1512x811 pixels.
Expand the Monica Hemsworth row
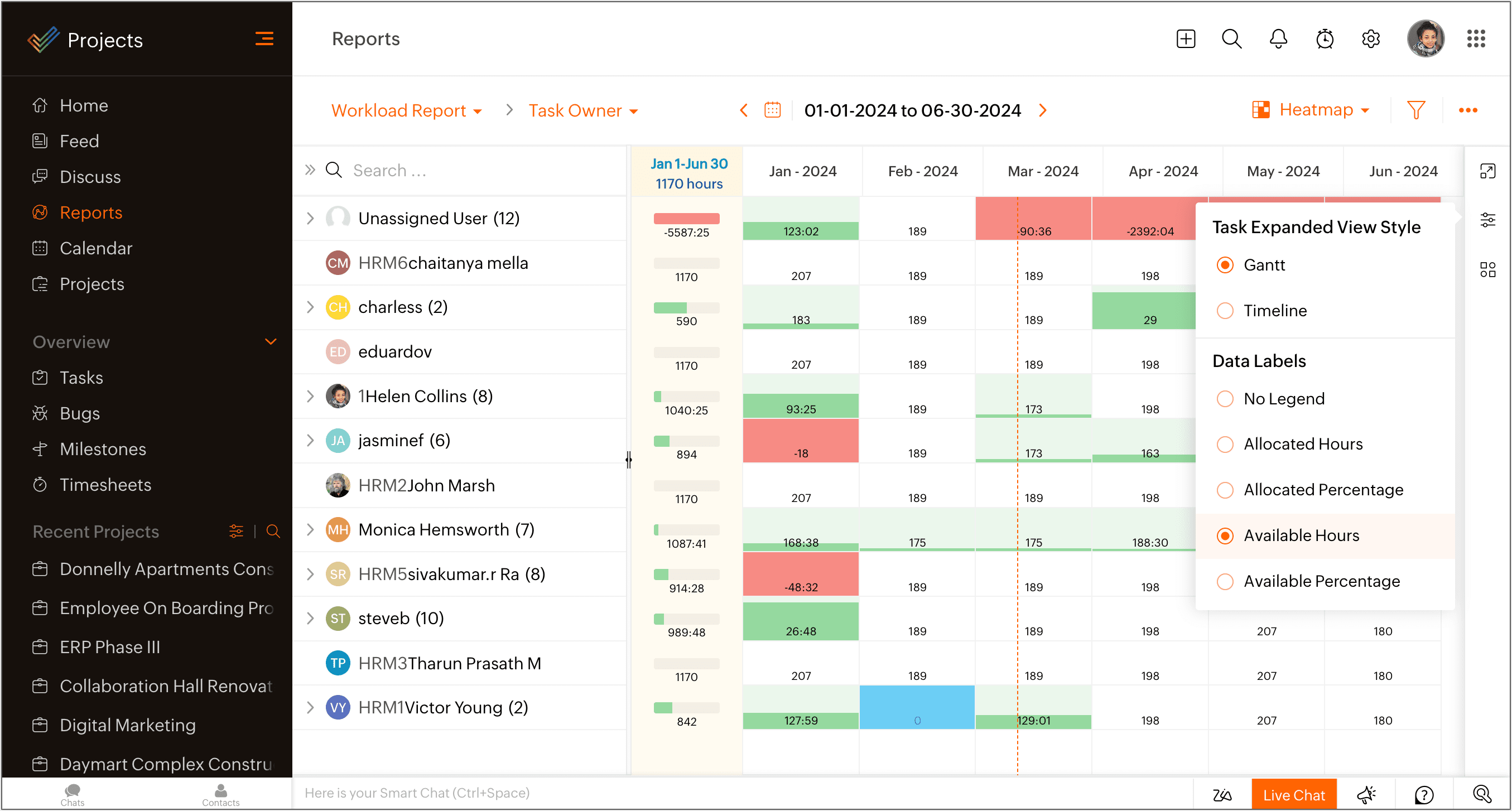pos(311,530)
